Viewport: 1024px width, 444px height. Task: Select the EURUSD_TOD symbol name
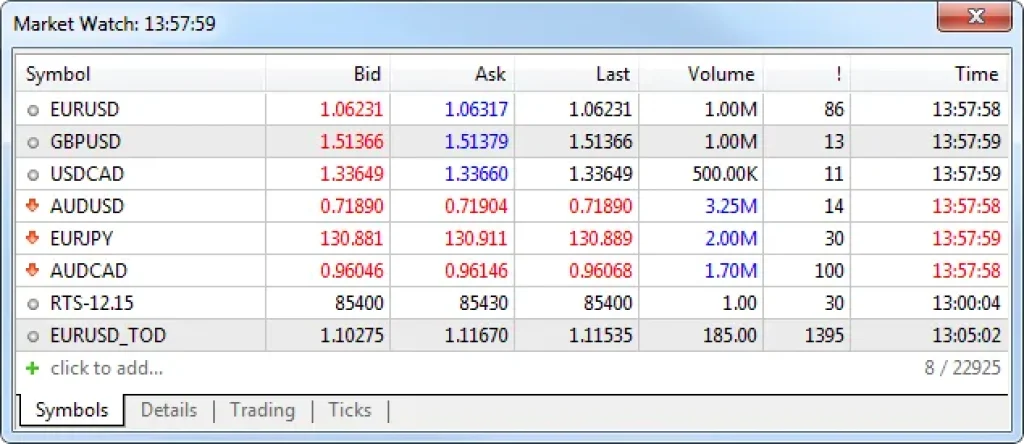tap(108, 336)
